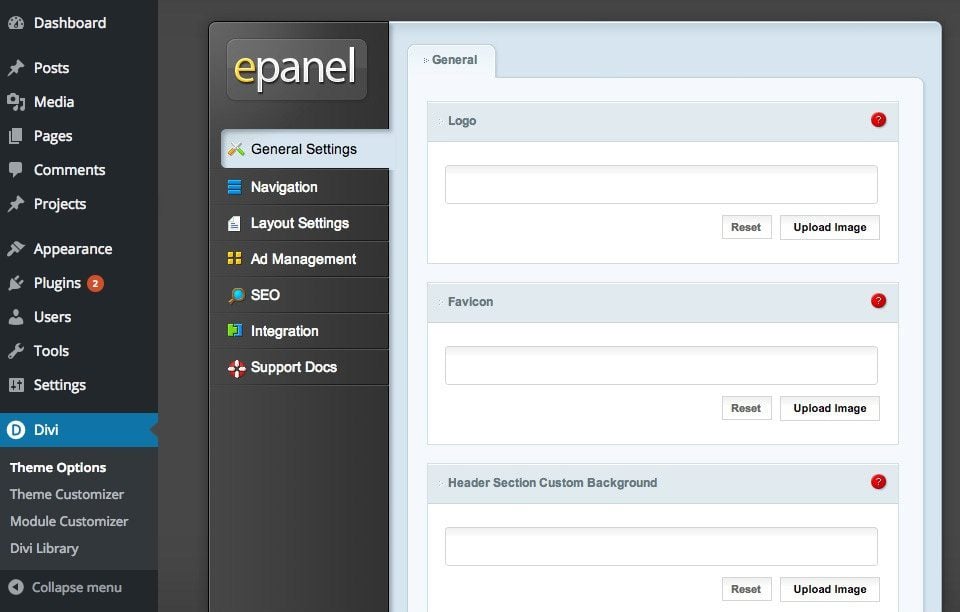Upload Image for the Favicon
The image size is (960, 612).
pyautogui.click(x=830, y=408)
